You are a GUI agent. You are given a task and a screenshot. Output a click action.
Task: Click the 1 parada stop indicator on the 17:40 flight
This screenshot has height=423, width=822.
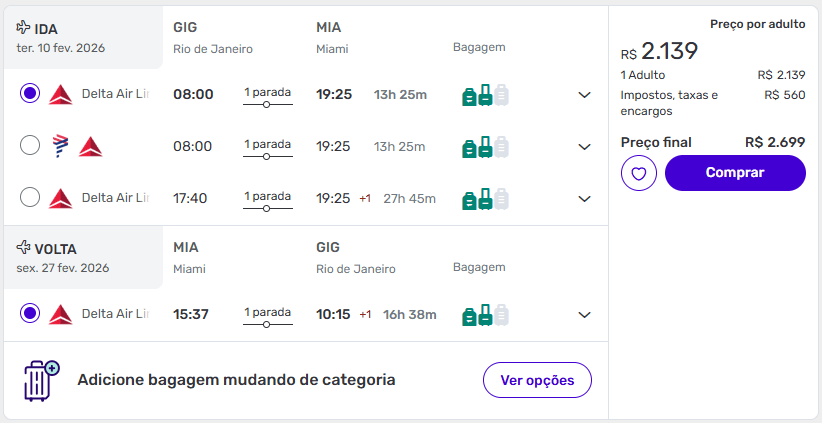pos(267,199)
